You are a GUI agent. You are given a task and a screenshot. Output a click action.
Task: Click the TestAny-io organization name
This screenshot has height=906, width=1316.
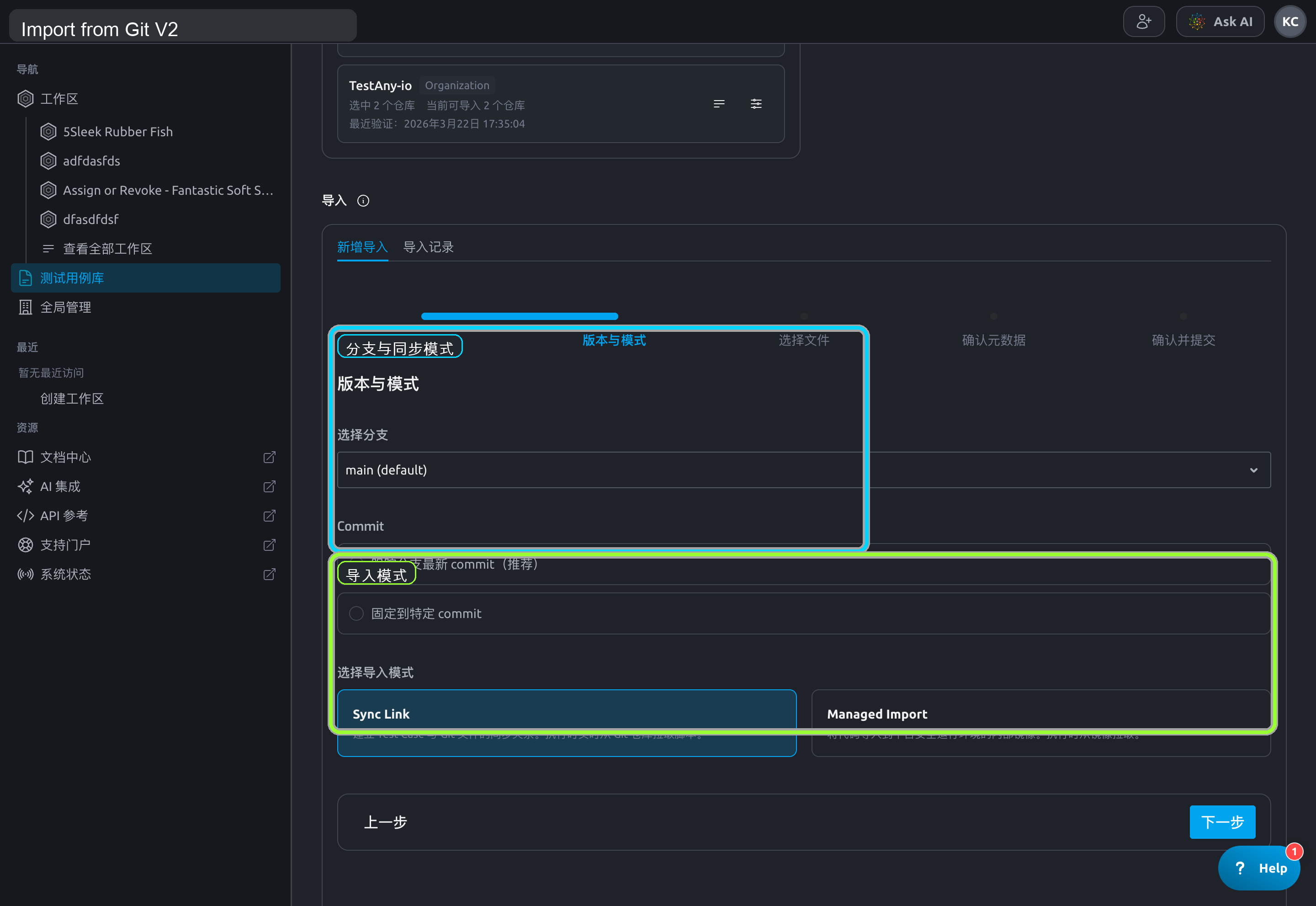click(380, 85)
